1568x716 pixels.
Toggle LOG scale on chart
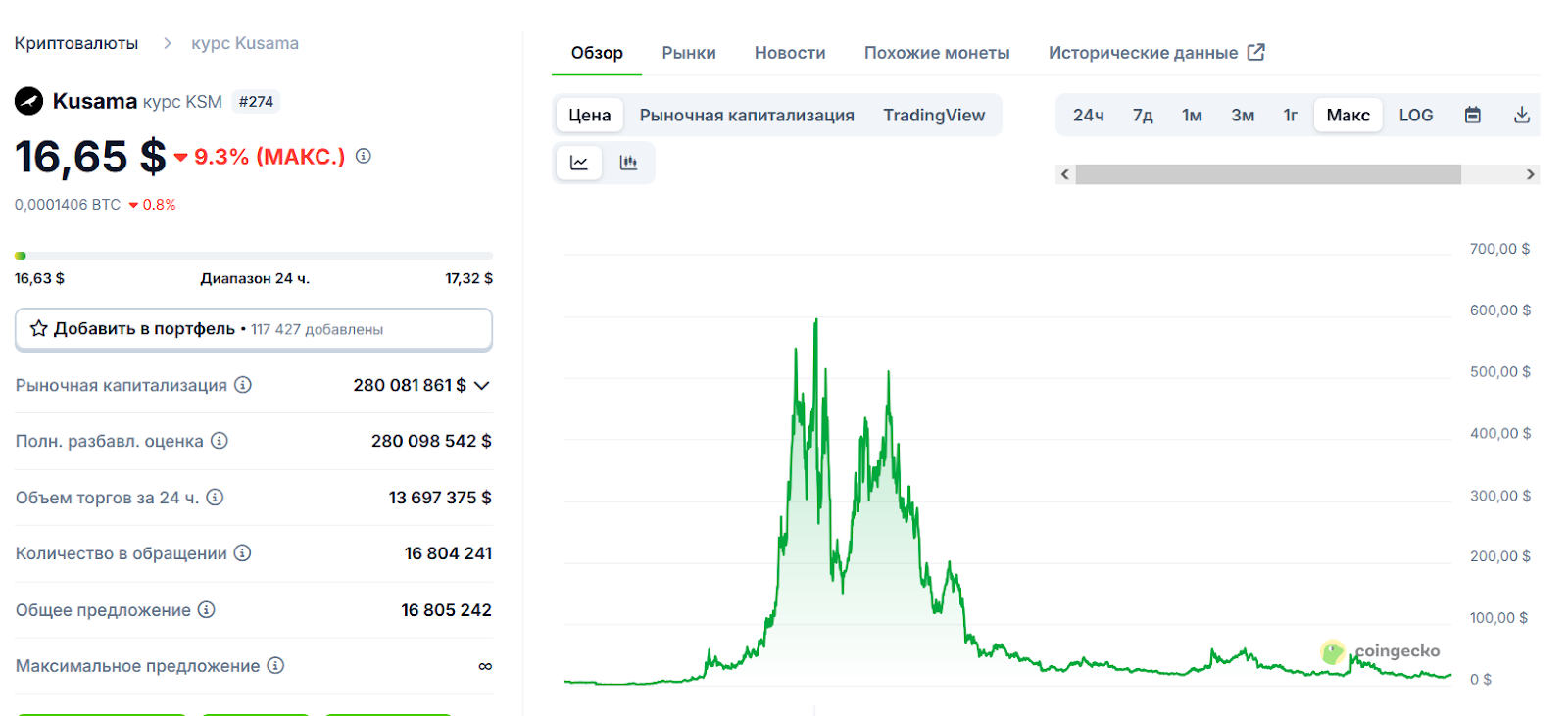point(1415,115)
